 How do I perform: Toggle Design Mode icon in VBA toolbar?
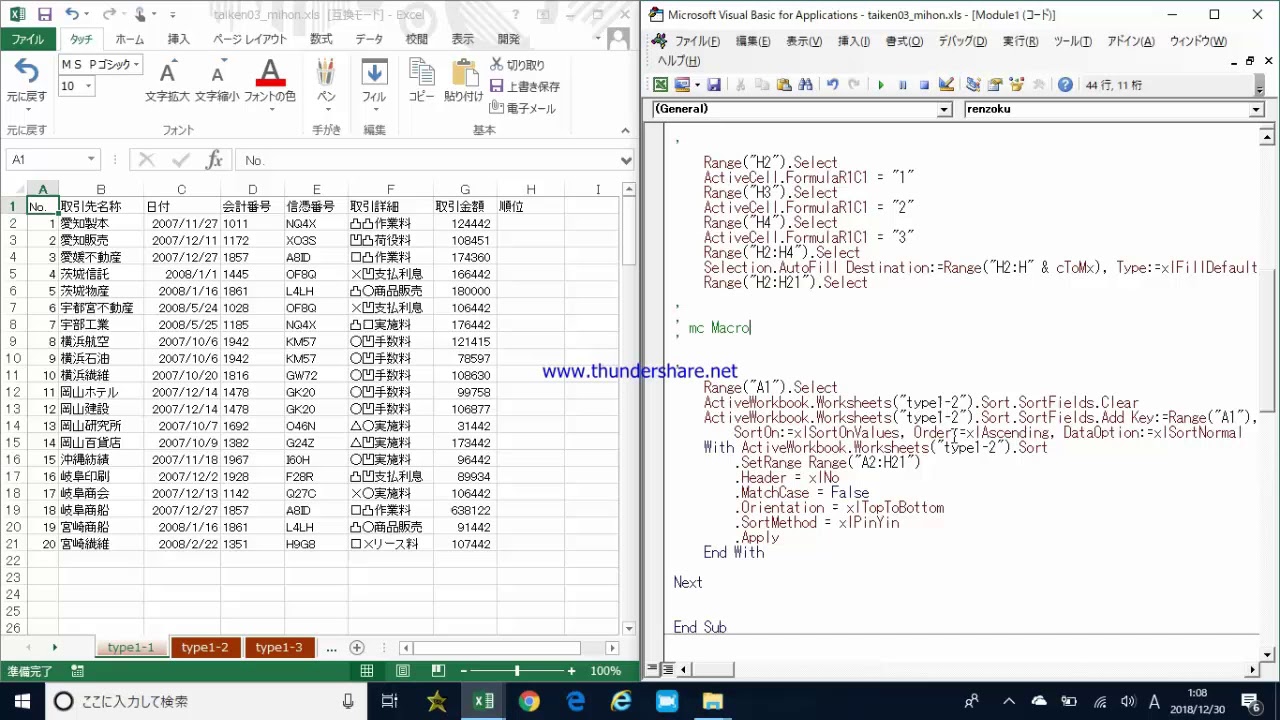946,85
